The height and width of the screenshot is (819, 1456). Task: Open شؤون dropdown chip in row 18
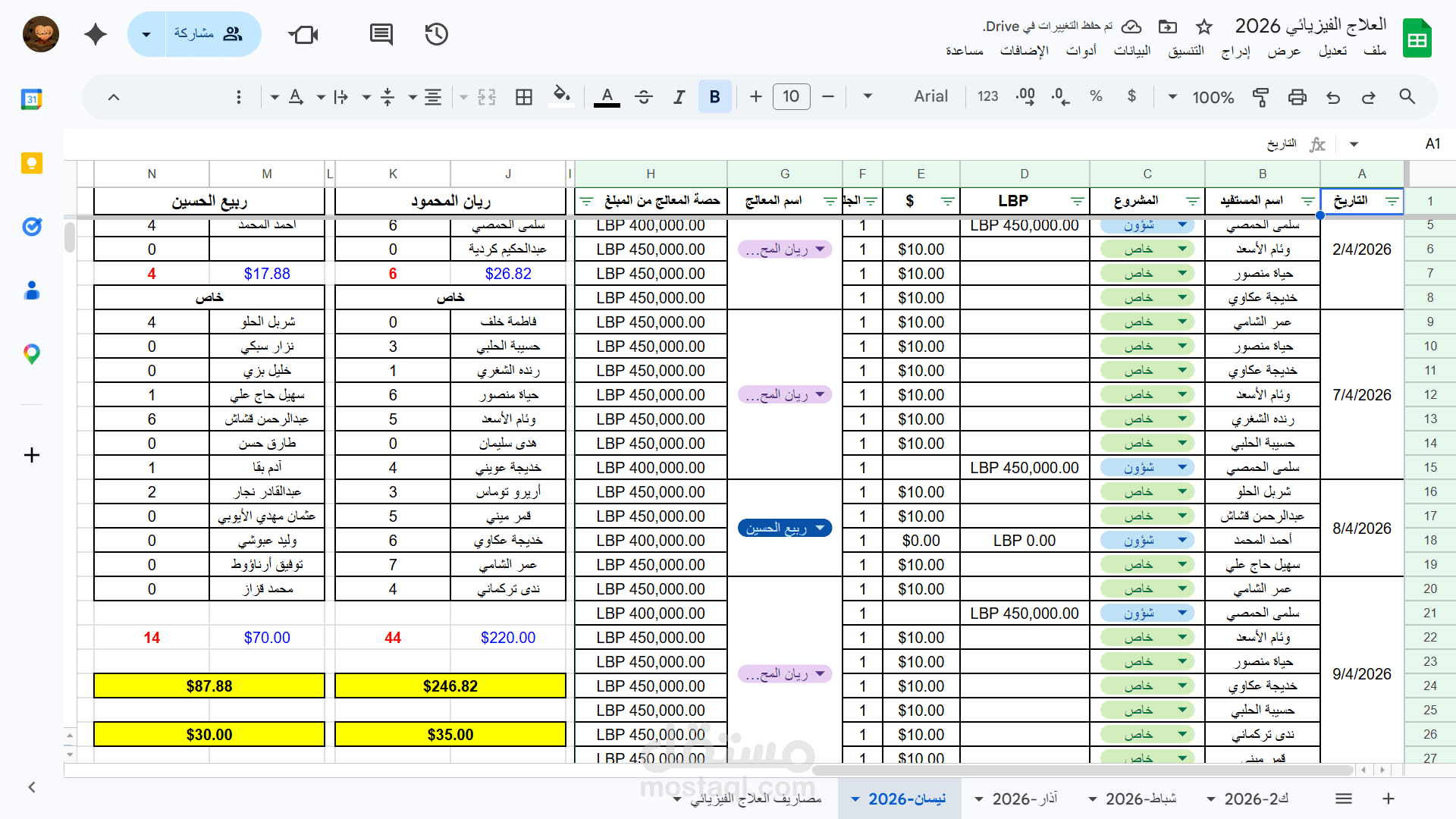(x=1147, y=540)
